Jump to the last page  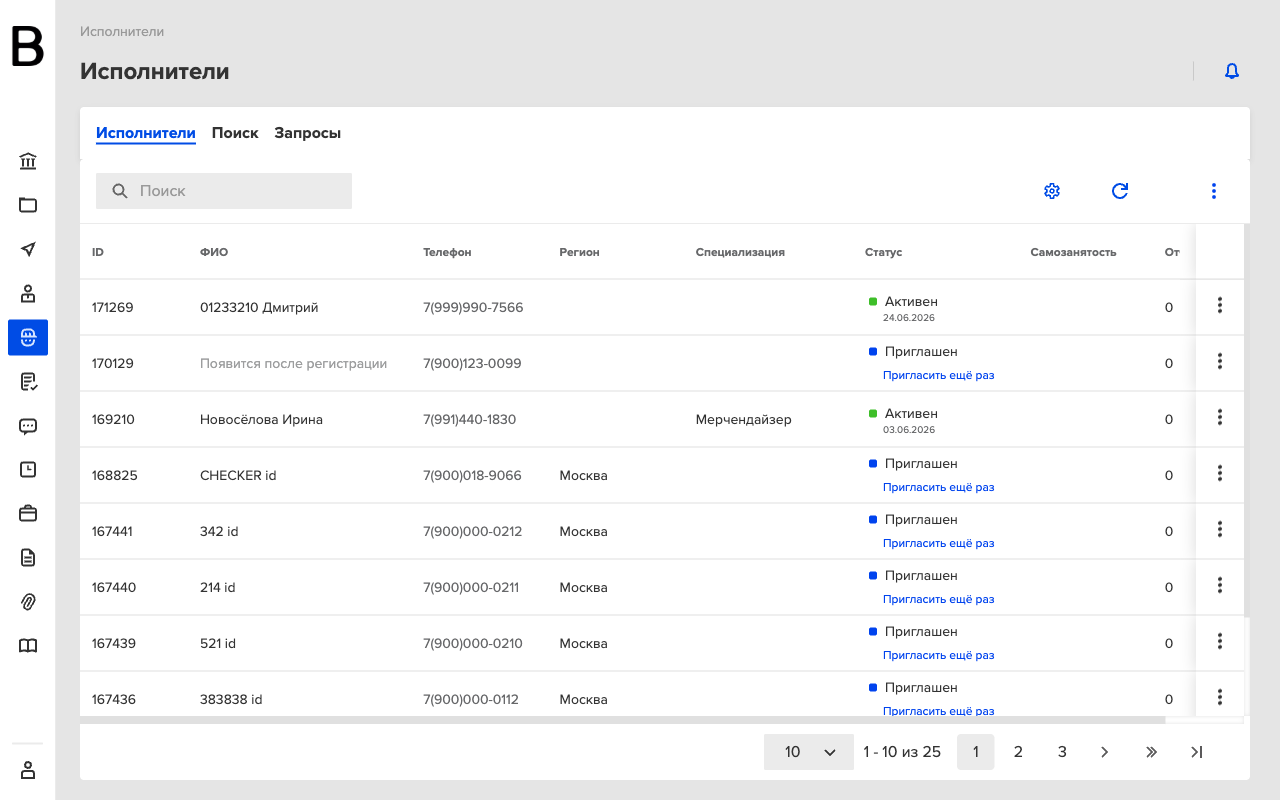[x=1196, y=752]
